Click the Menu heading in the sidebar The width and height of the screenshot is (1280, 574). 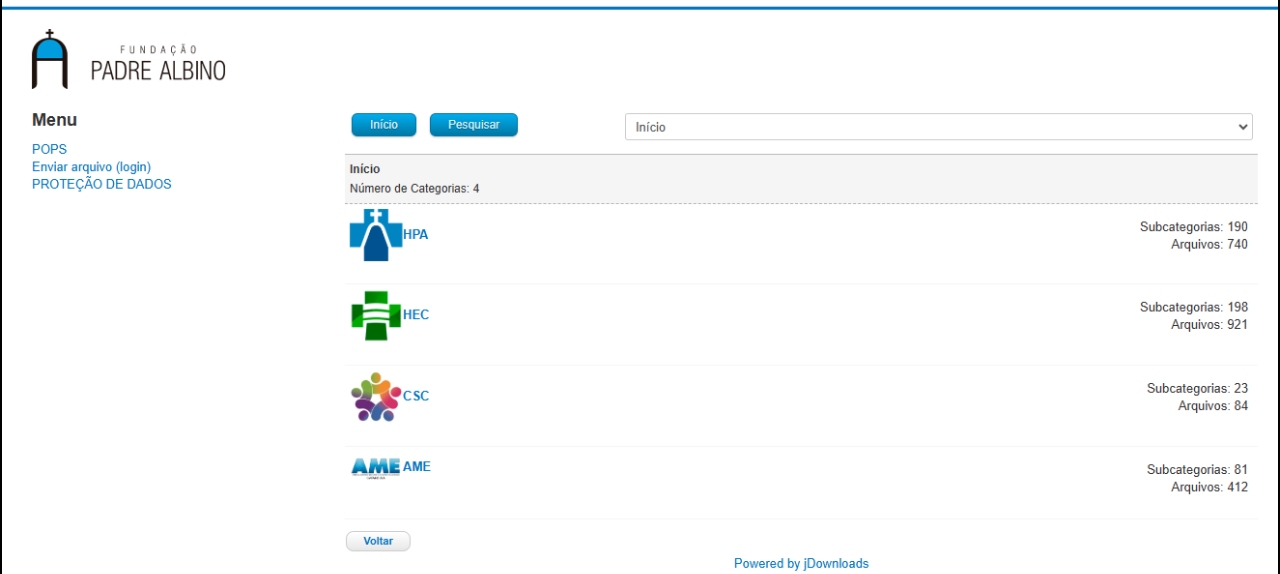tap(54, 120)
